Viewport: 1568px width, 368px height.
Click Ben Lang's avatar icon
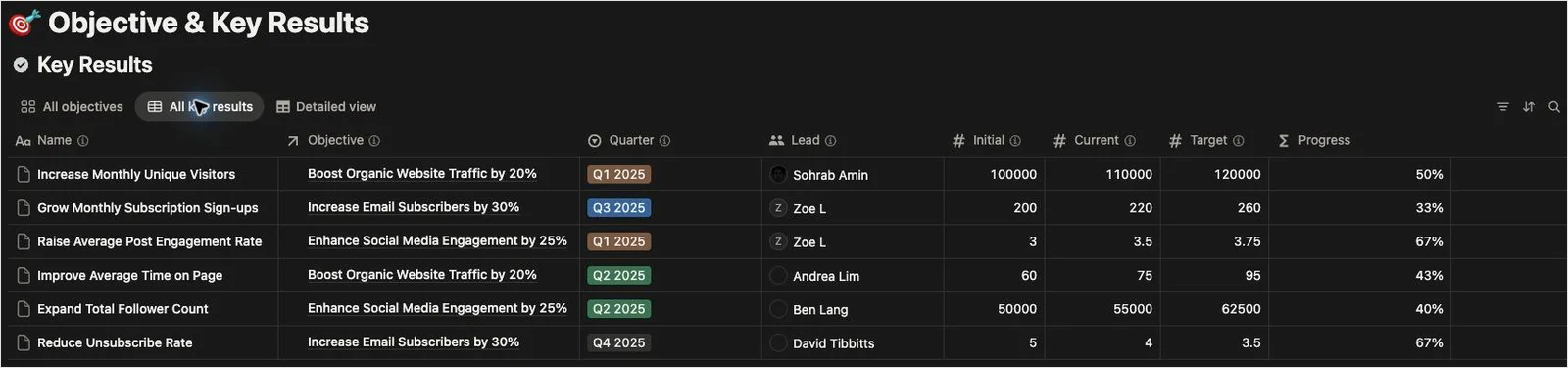click(778, 309)
